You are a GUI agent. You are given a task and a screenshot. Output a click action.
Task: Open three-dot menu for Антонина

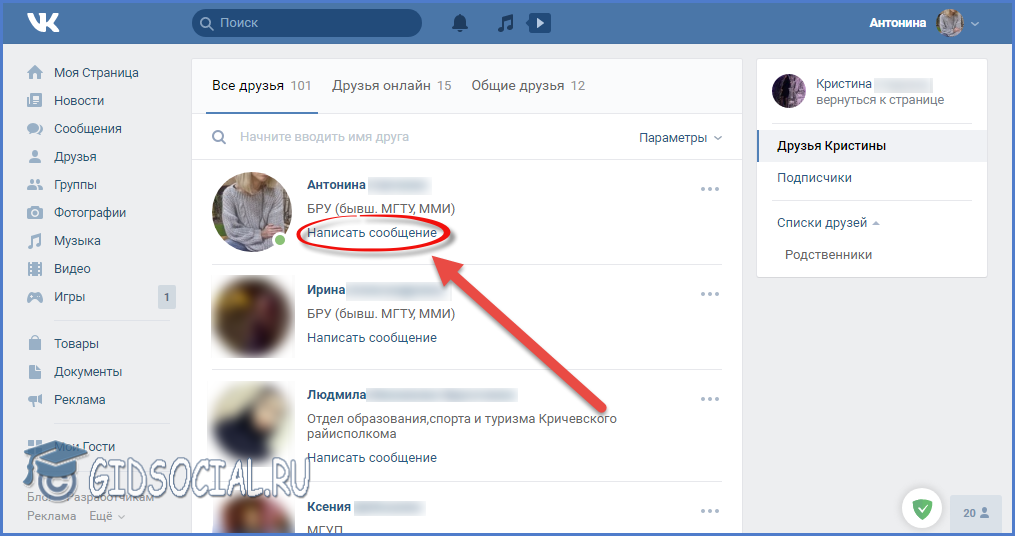tap(709, 189)
